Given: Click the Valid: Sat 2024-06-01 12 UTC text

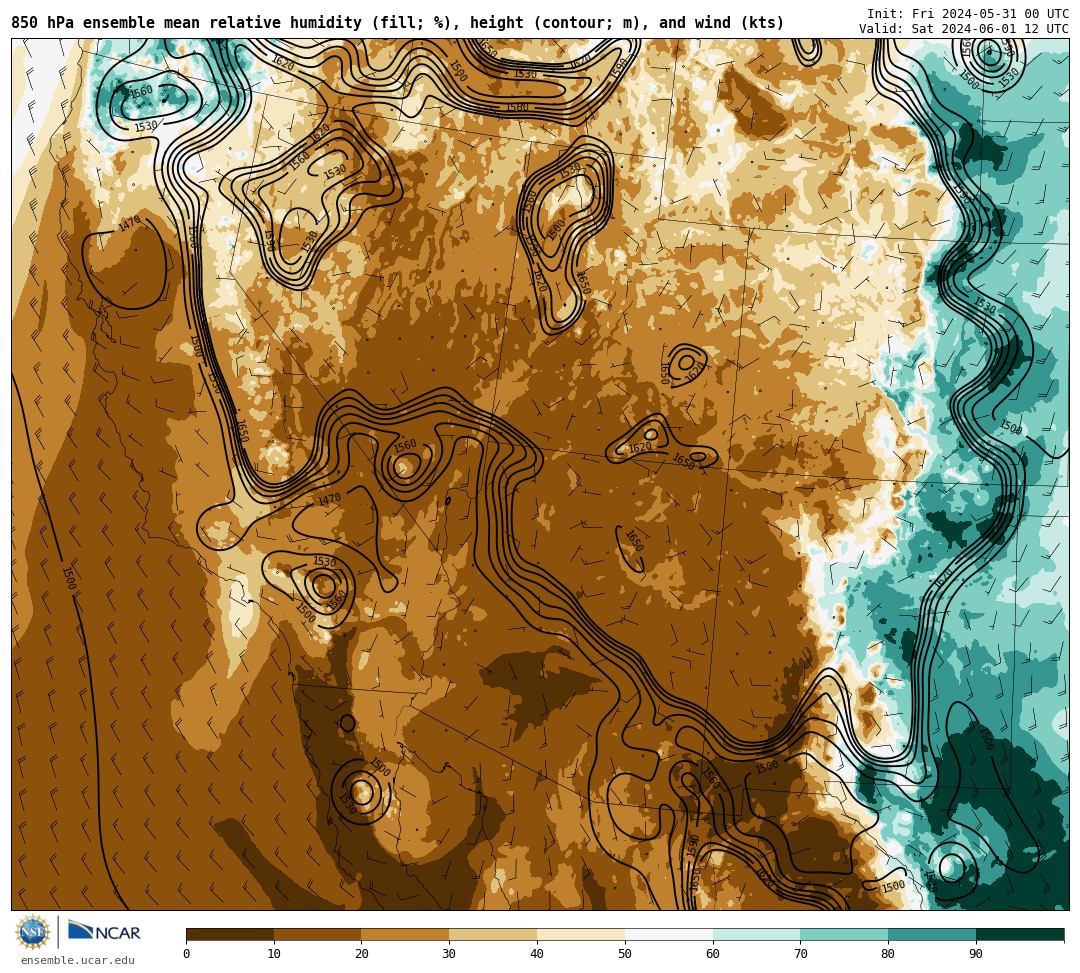Looking at the screenshot, I should click(x=964, y=29).
